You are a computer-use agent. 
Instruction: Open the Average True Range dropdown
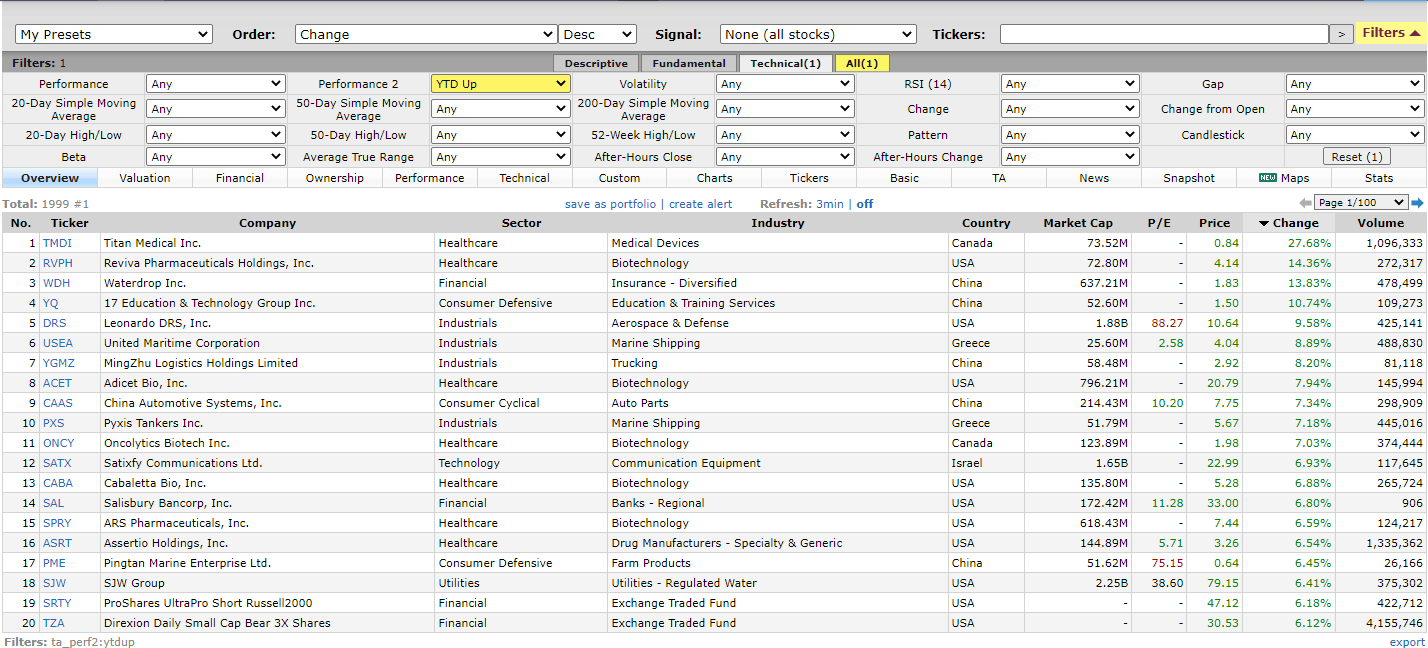[500, 157]
